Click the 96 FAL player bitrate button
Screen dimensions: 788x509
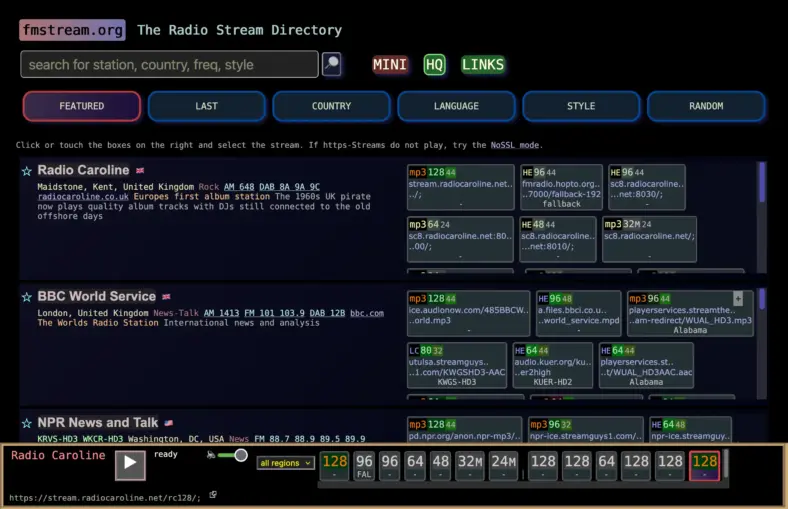click(x=364, y=465)
